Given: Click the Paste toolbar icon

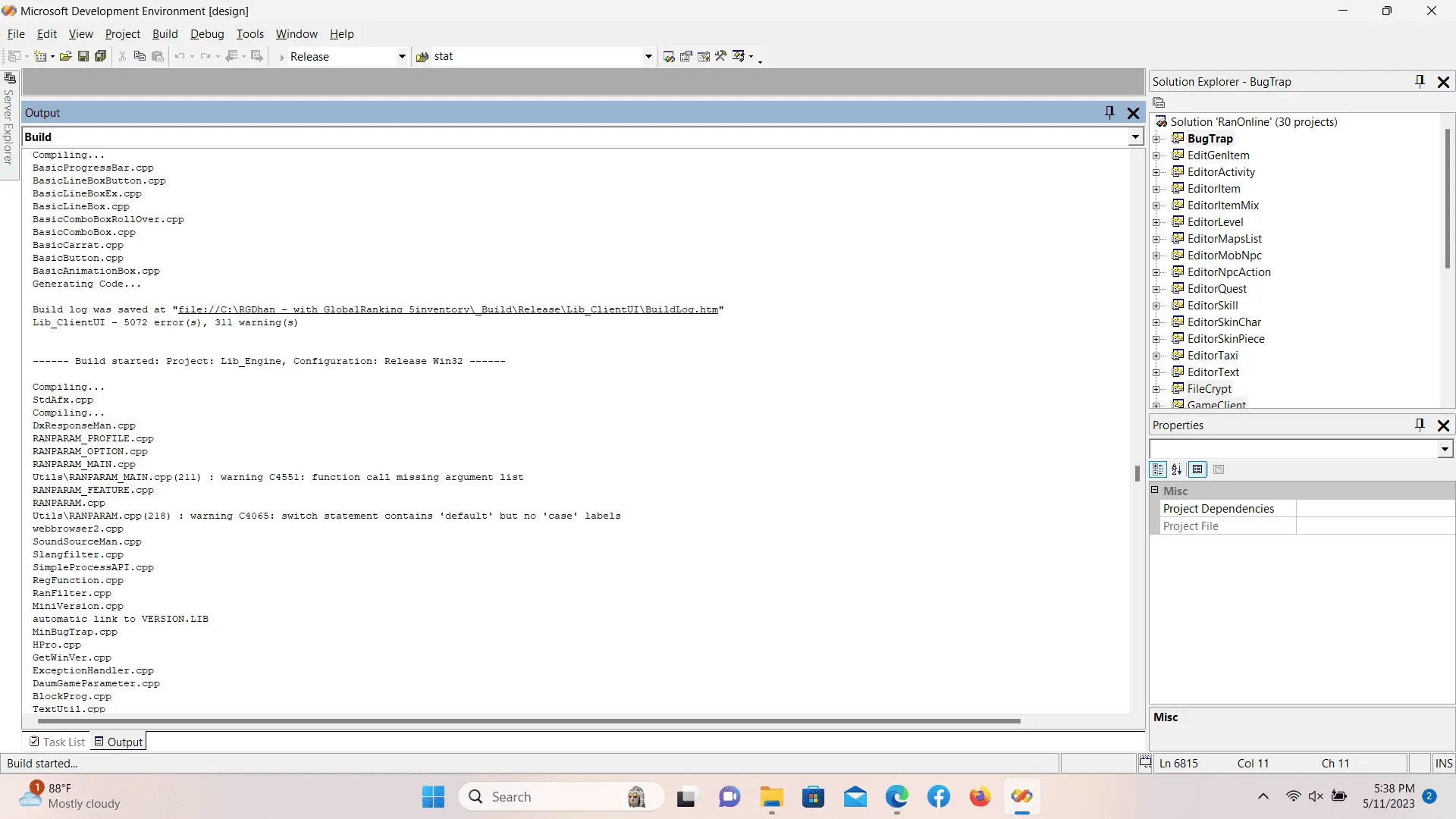Looking at the screenshot, I should [x=158, y=56].
